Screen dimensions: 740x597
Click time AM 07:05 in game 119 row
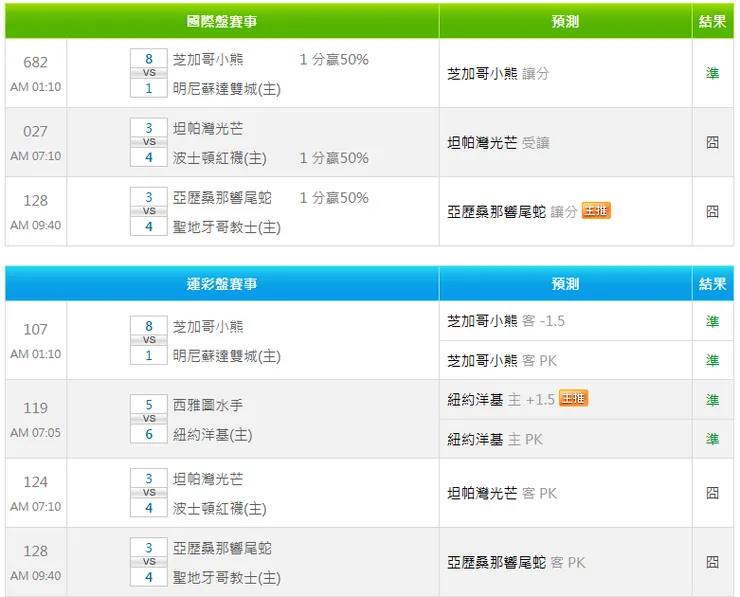[x=35, y=432]
